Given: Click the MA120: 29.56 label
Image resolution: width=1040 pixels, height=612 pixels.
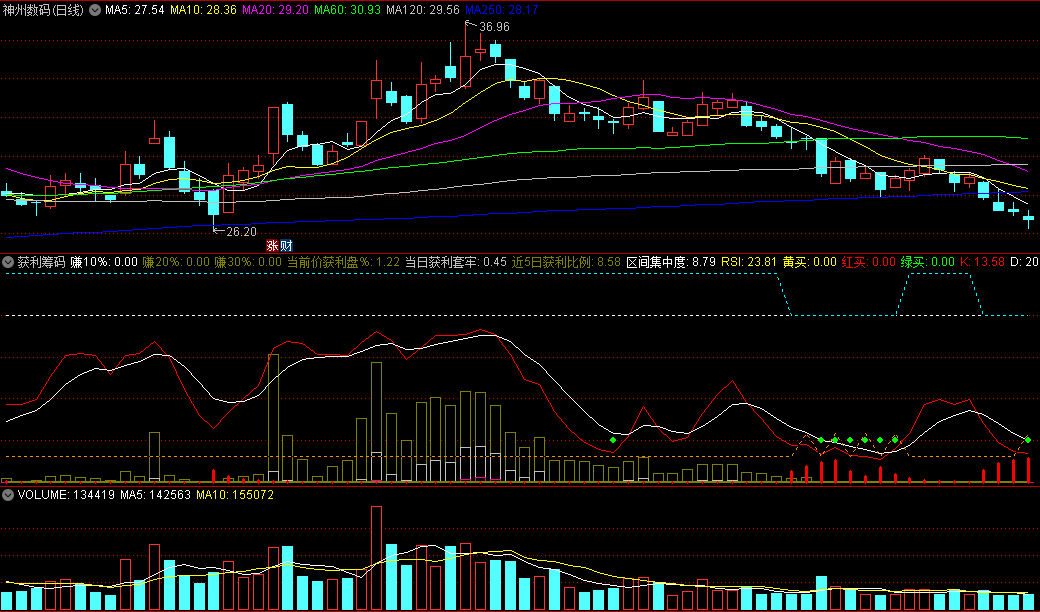Looking at the screenshot, I should point(422,10).
